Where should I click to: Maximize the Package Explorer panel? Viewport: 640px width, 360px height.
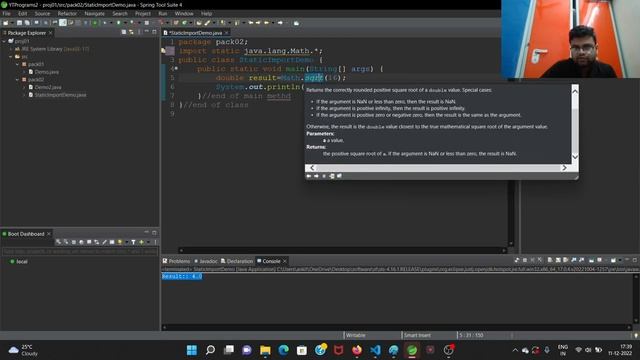154,32
